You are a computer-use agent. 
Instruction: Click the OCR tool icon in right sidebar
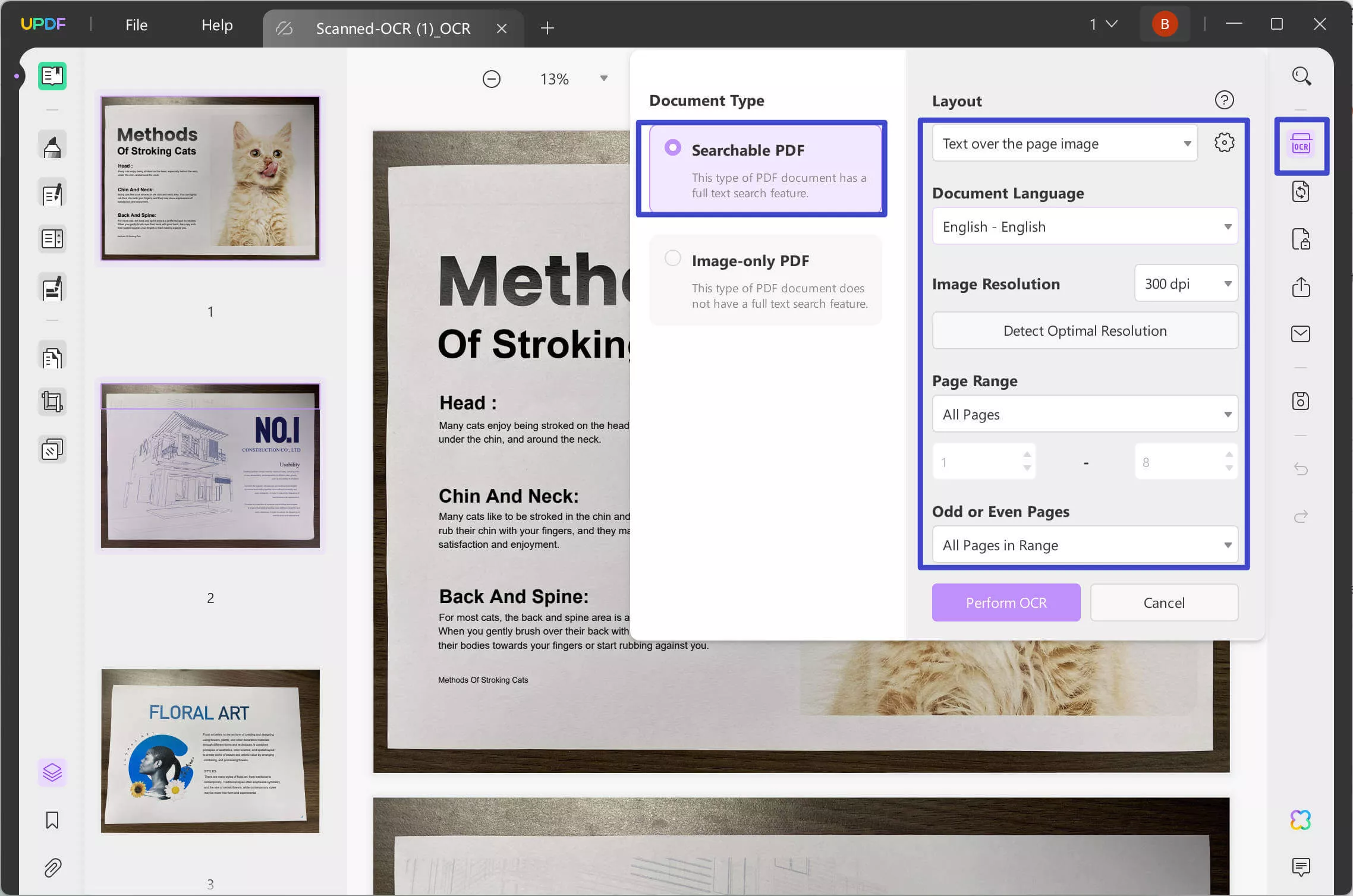click(x=1301, y=146)
